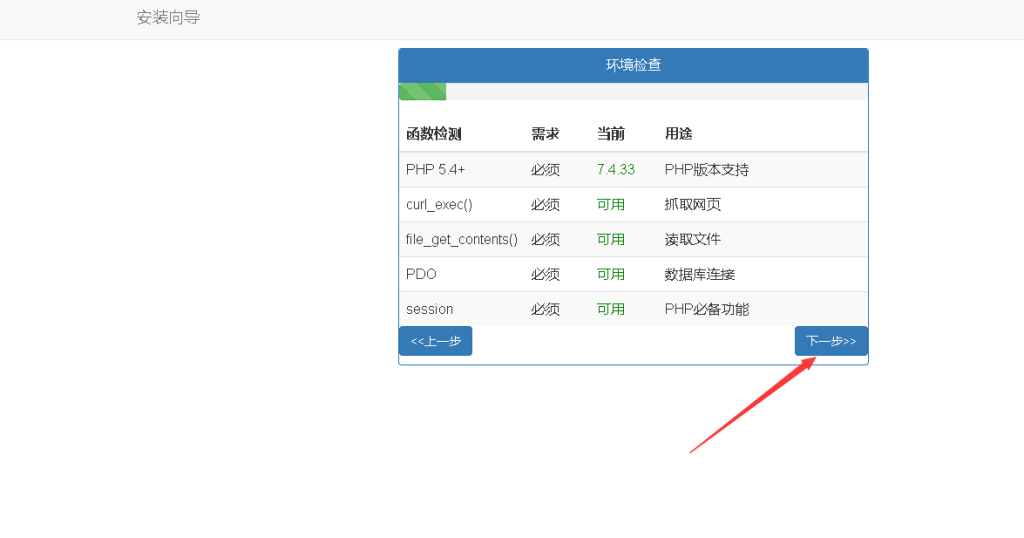This screenshot has width=1024, height=538.
Task: Click the 下一步>> next step button
Action: click(x=831, y=341)
